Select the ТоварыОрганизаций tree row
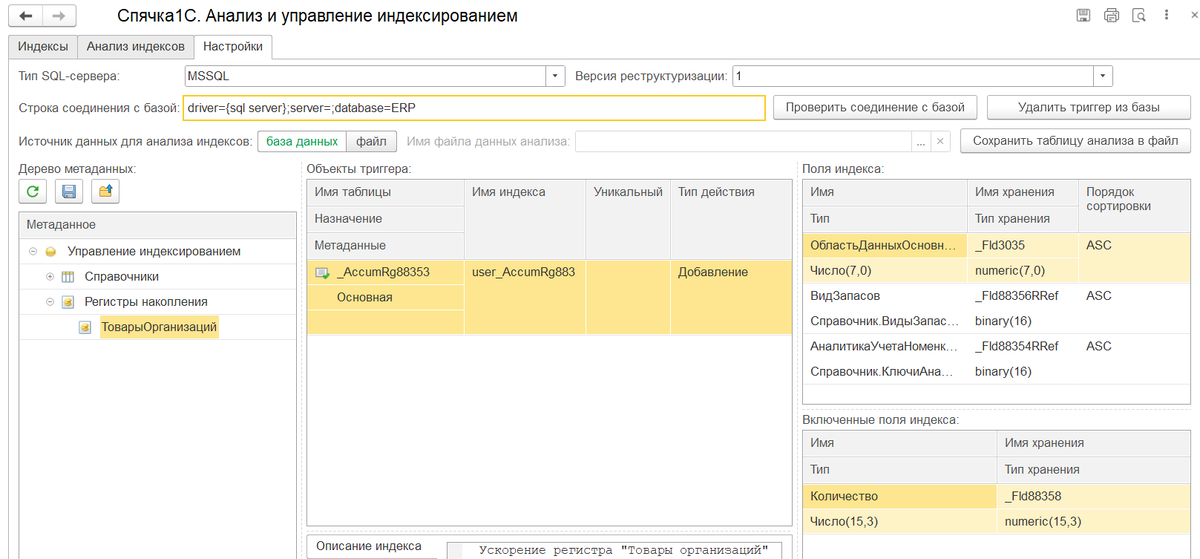This screenshot has width=1200, height=559. (x=158, y=327)
